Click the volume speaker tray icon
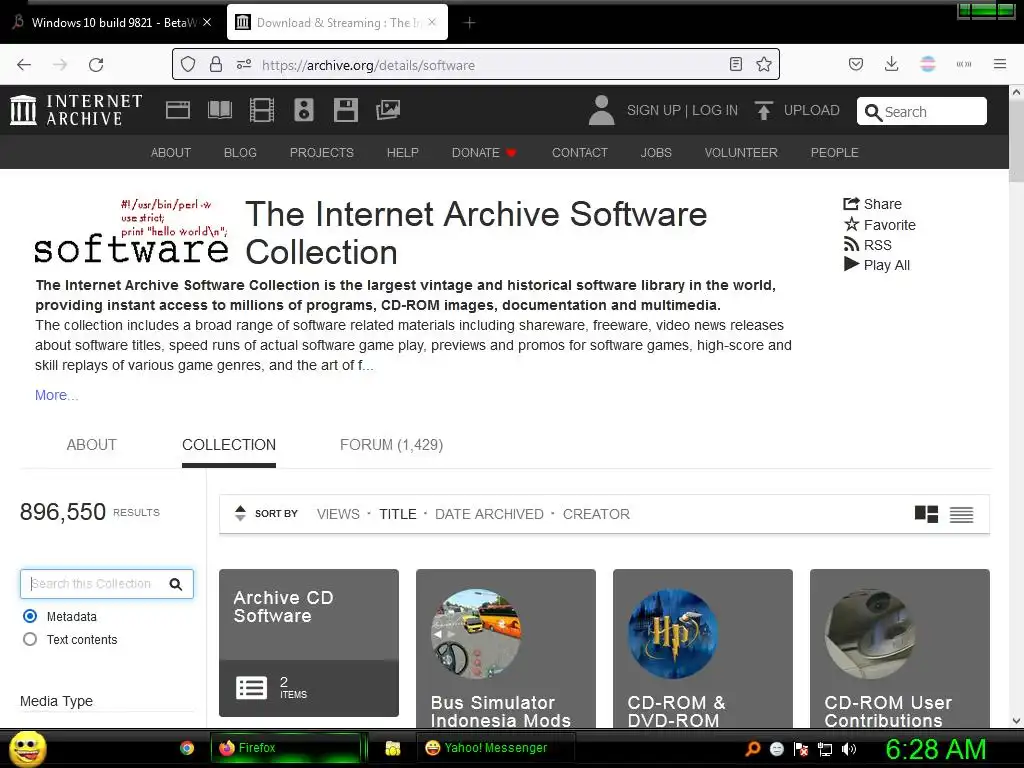This screenshot has height=768, width=1024. [x=849, y=749]
